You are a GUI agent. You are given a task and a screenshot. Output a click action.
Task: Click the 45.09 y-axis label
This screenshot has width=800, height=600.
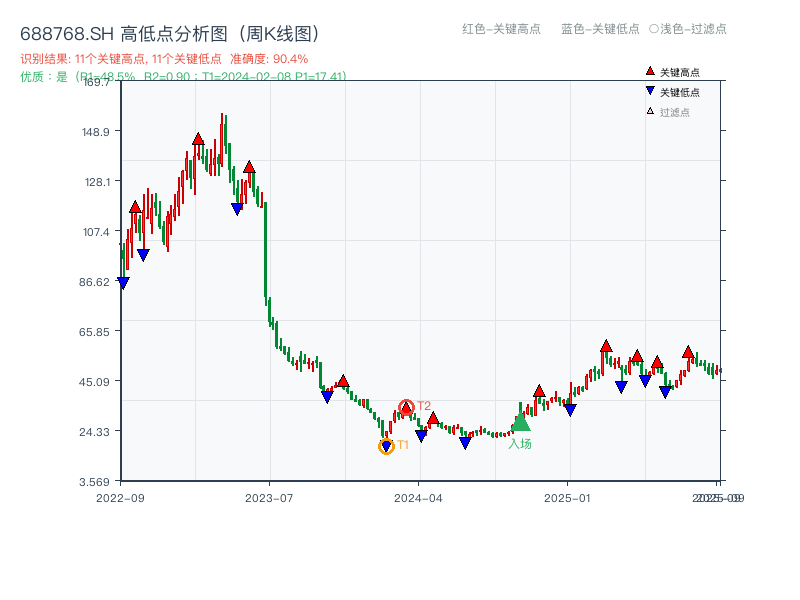(x=94, y=382)
